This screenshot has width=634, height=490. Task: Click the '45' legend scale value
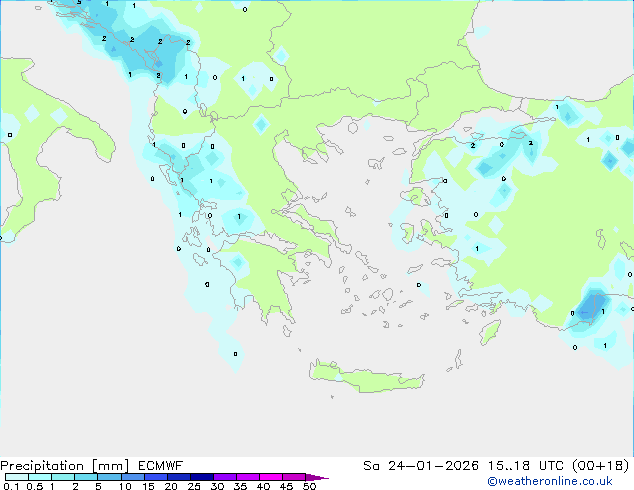pos(286,486)
